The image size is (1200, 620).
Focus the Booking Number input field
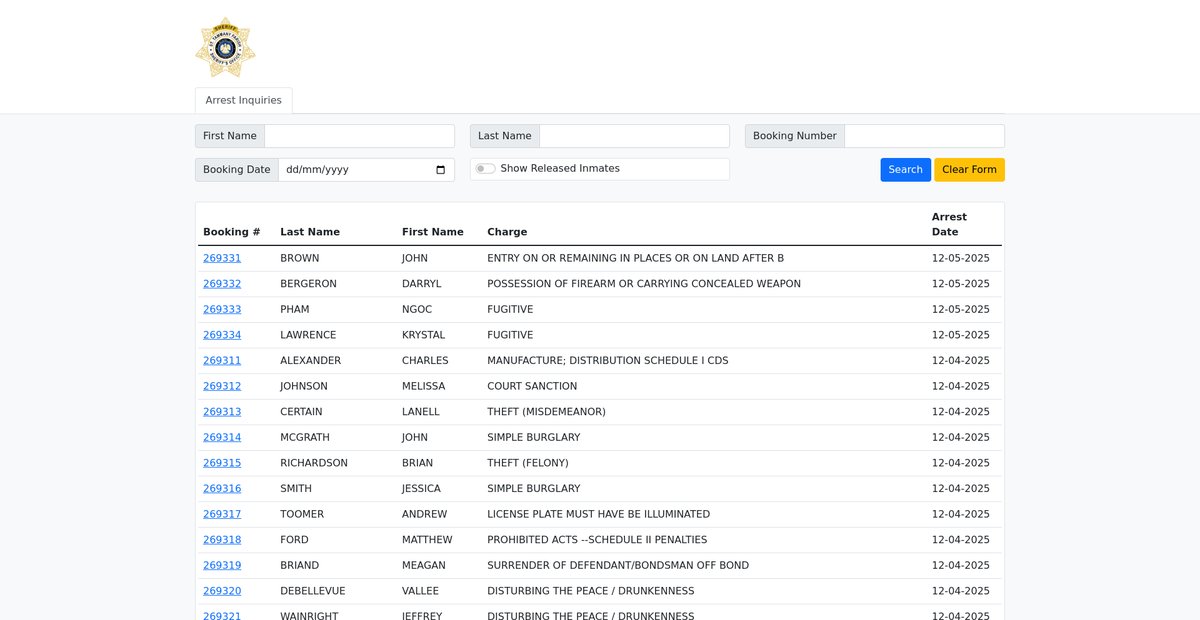pos(924,136)
